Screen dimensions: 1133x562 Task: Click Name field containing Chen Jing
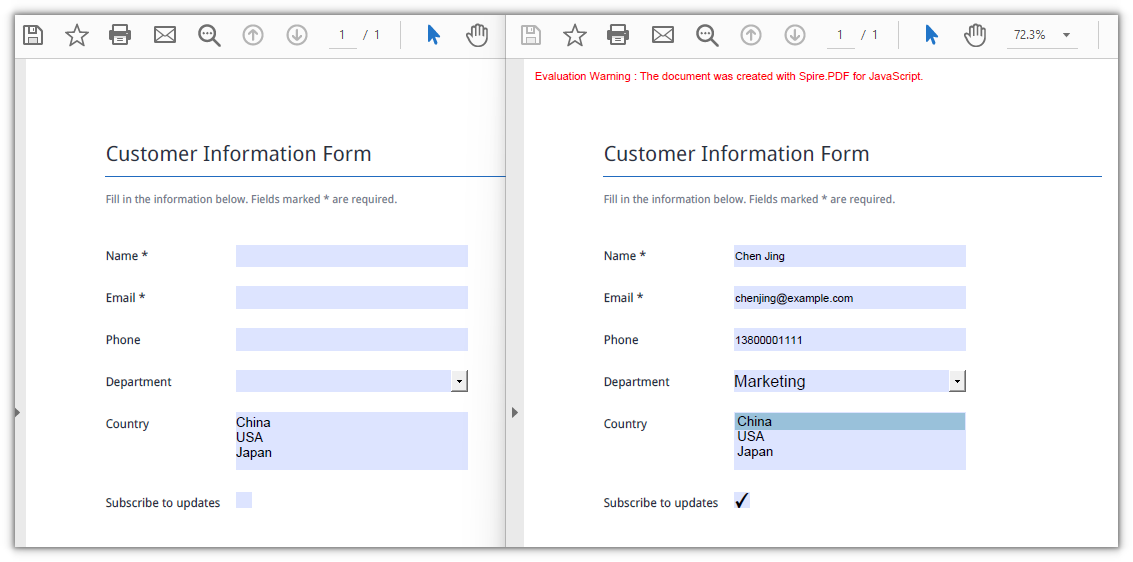pyautogui.click(x=850, y=256)
